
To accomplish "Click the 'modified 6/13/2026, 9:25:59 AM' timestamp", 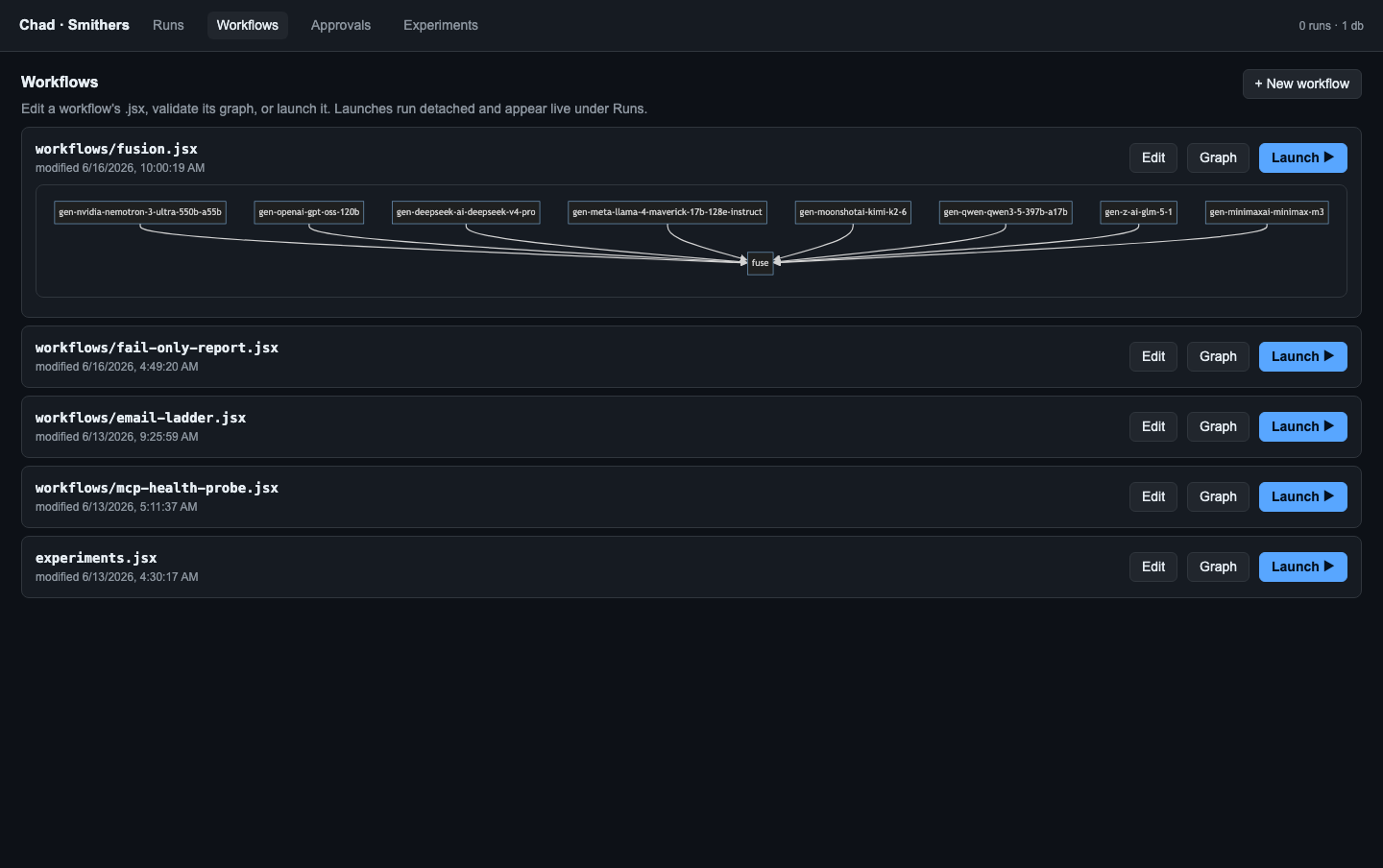I will (x=117, y=437).
